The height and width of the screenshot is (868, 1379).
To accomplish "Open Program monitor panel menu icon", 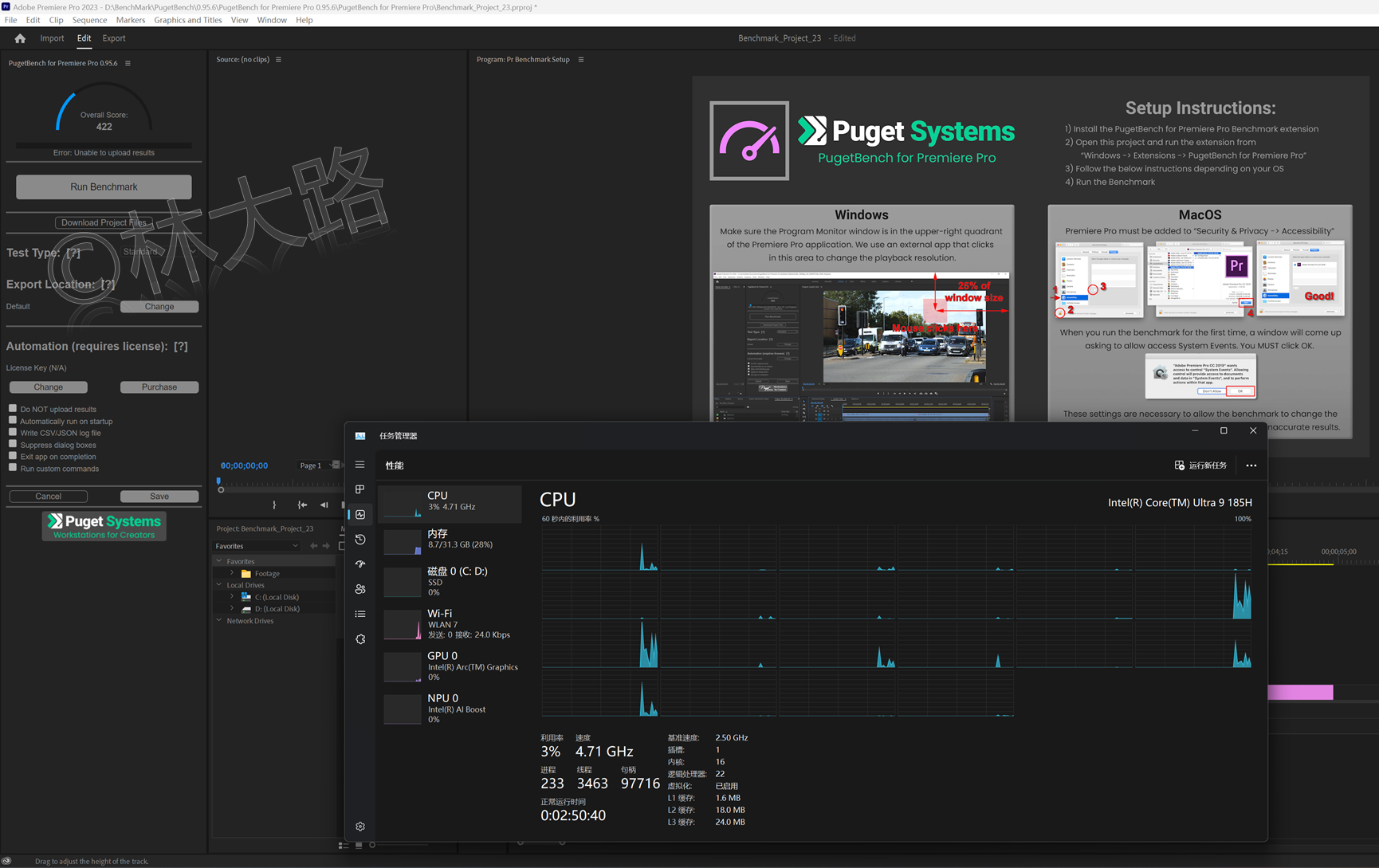I will [581, 59].
